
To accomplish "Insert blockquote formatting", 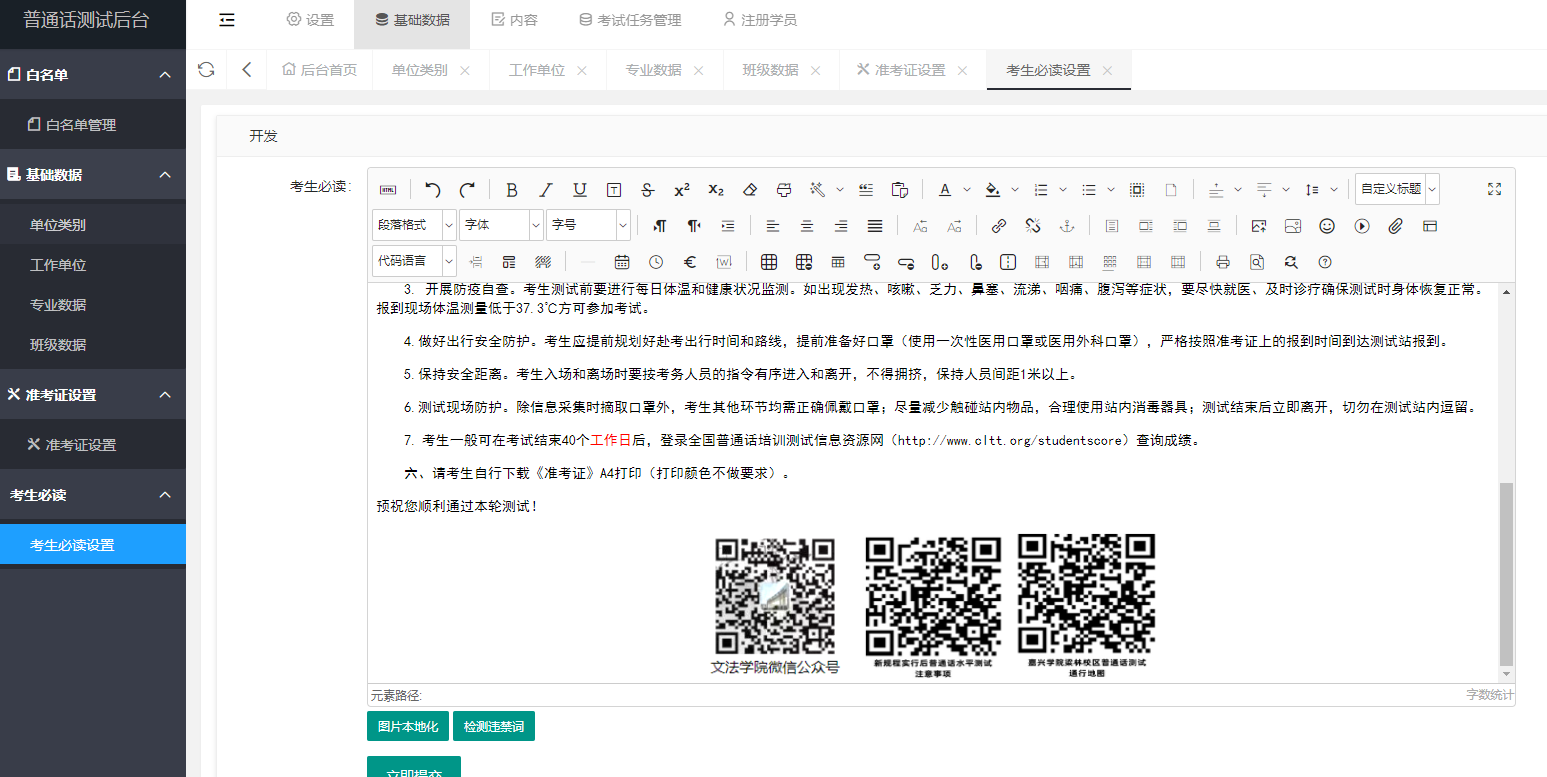I will [866, 190].
